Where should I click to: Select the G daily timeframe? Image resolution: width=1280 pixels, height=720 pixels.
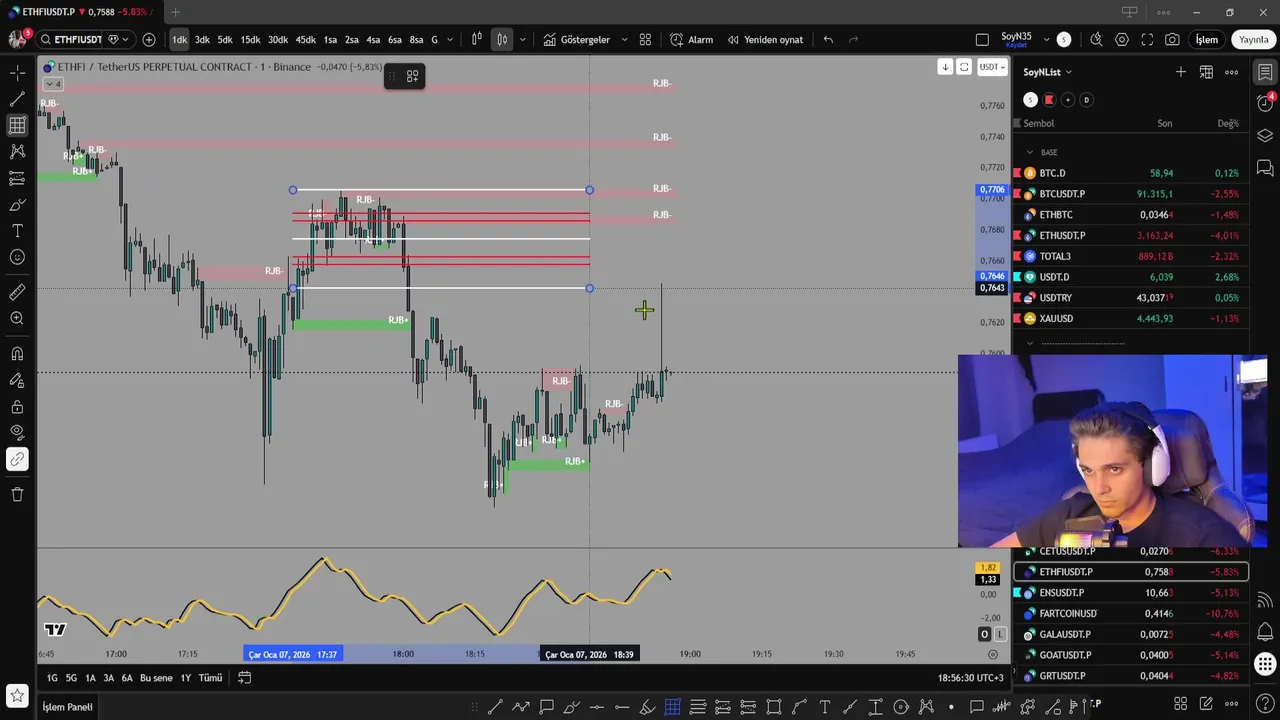click(x=434, y=40)
